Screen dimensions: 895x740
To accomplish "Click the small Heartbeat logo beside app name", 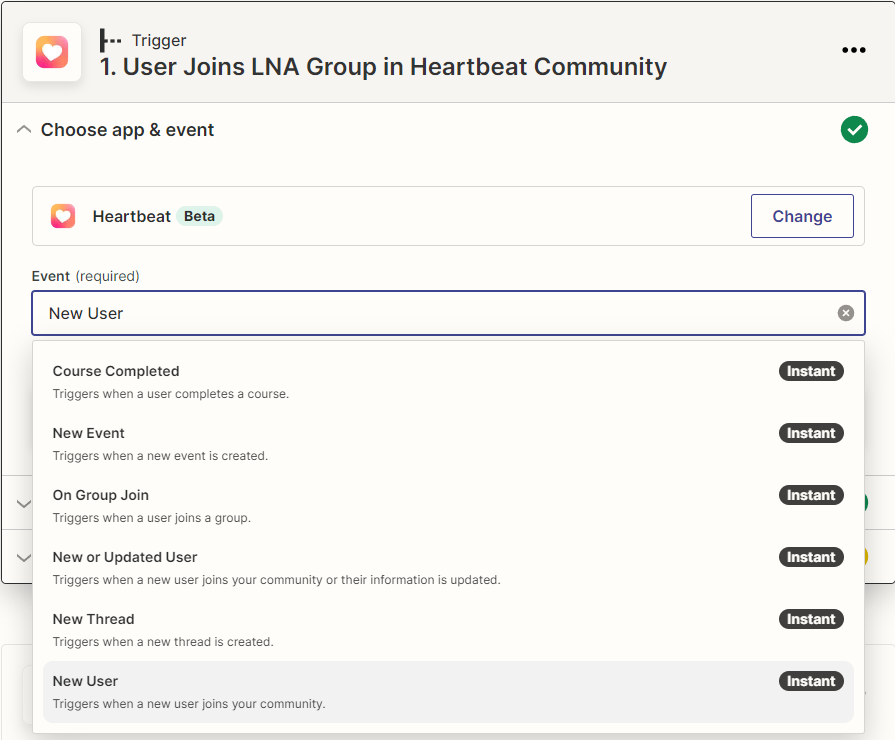I will 63,216.
